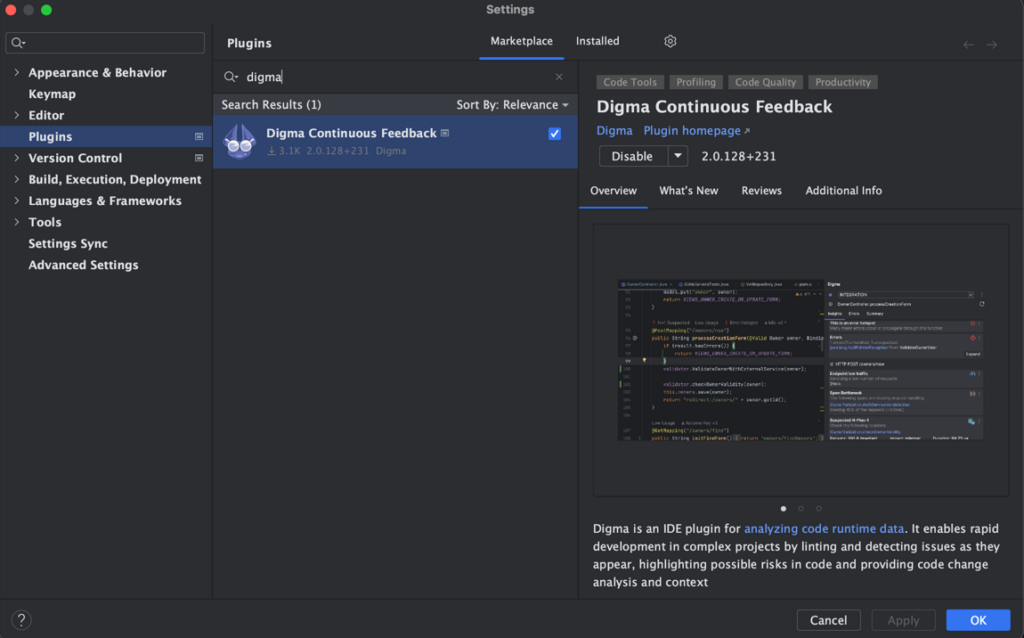Screen dimensions: 1024x638
Task: Click the downloads icon showing 3.1K
Action: 272,151
